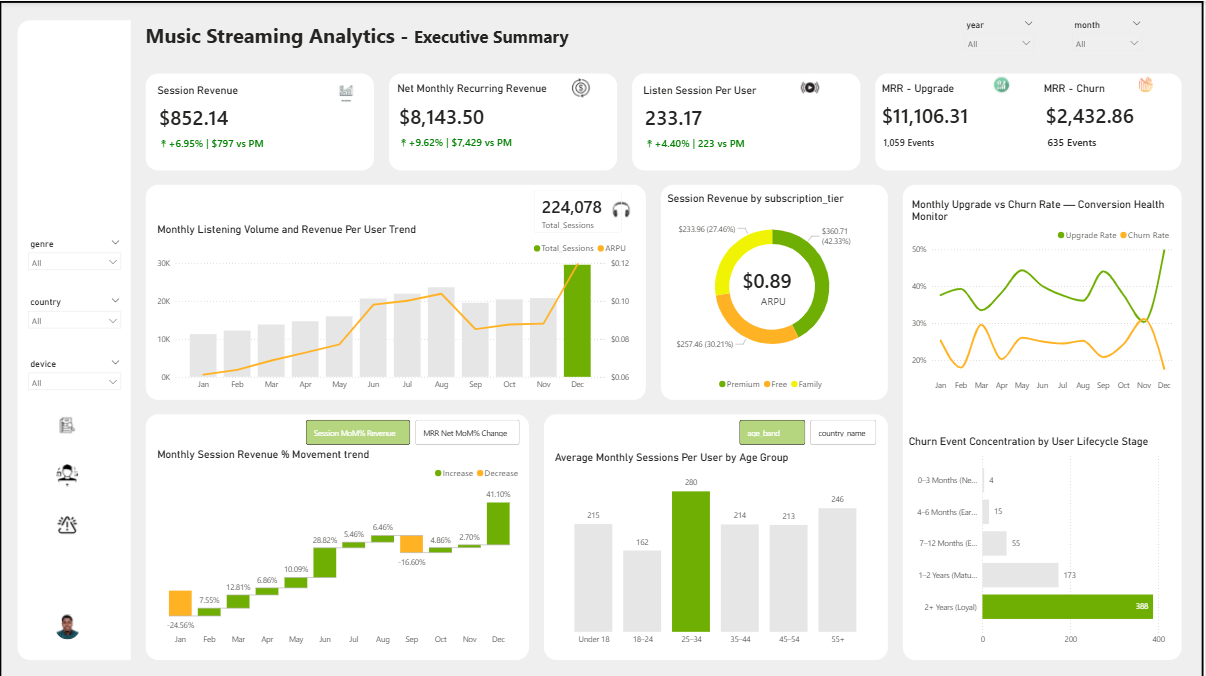
Task: Click the Churn Rate legend item
Action: click(x=1144, y=235)
